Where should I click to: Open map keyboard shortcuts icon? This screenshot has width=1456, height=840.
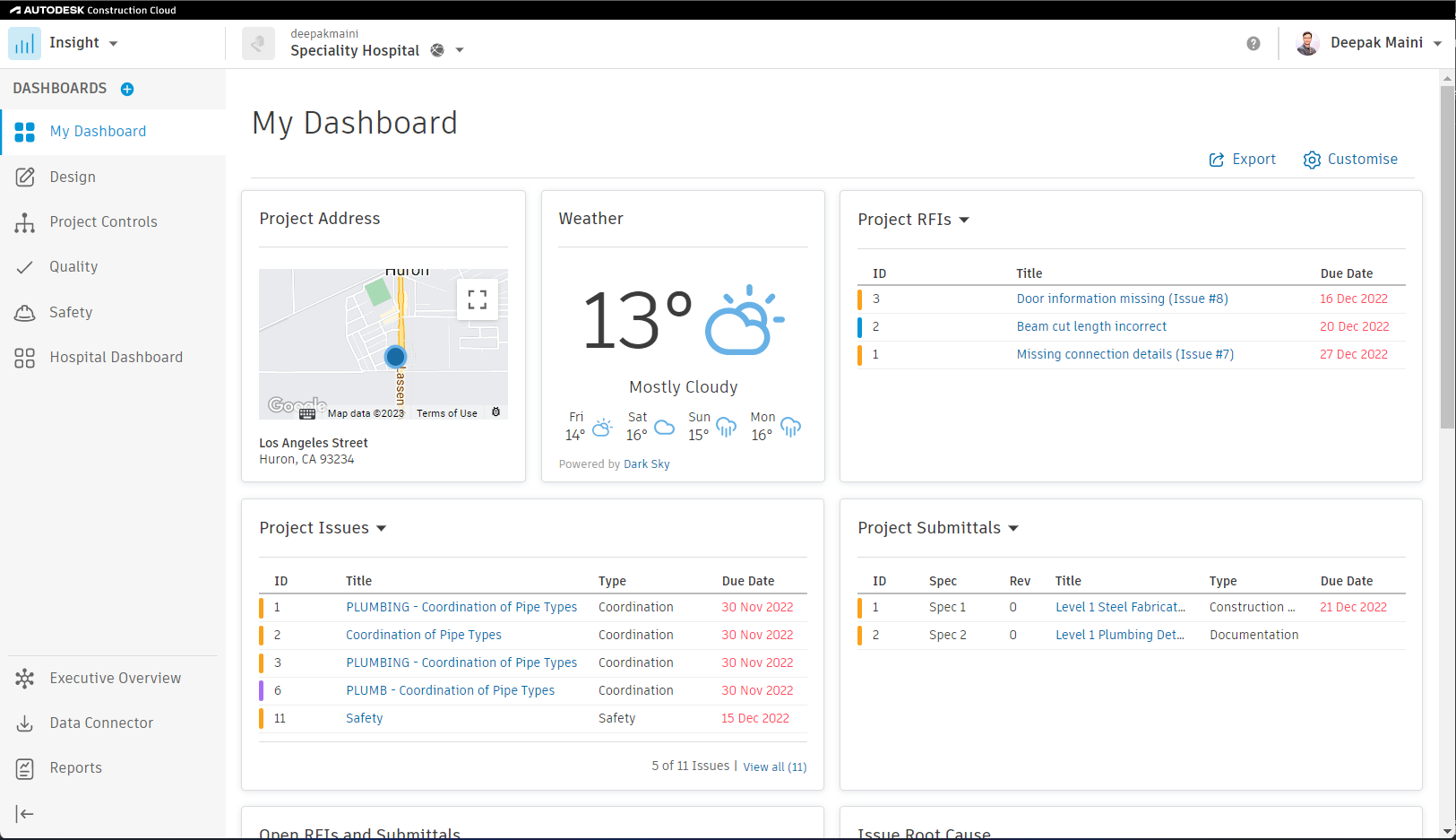click(x=307, y=413)
